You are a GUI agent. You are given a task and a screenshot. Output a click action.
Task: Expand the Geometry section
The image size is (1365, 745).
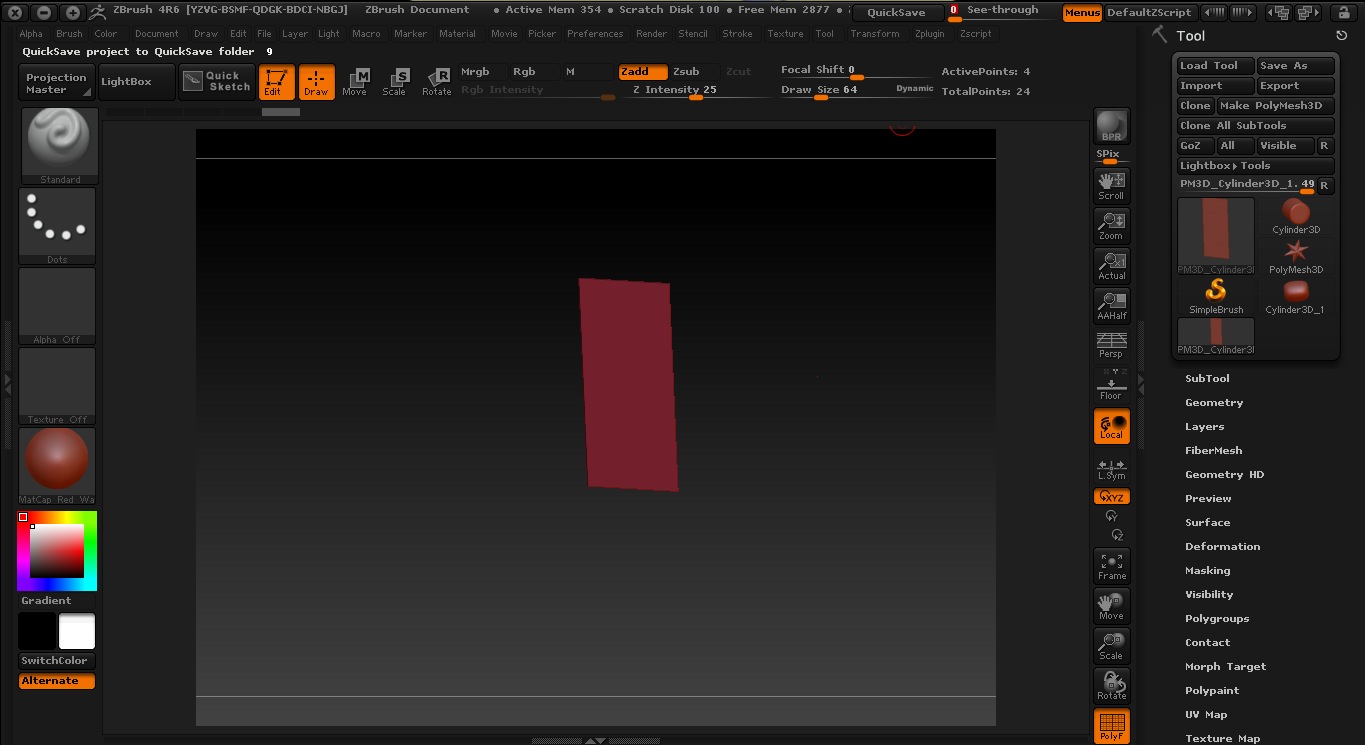click(1214, 402)
